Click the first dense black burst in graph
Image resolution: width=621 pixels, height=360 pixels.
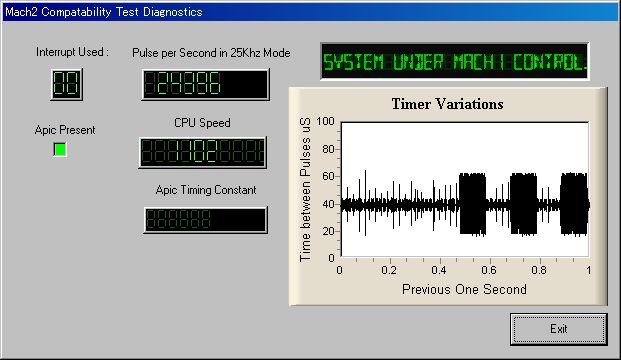pyautogui.click(x=472, y=204)
